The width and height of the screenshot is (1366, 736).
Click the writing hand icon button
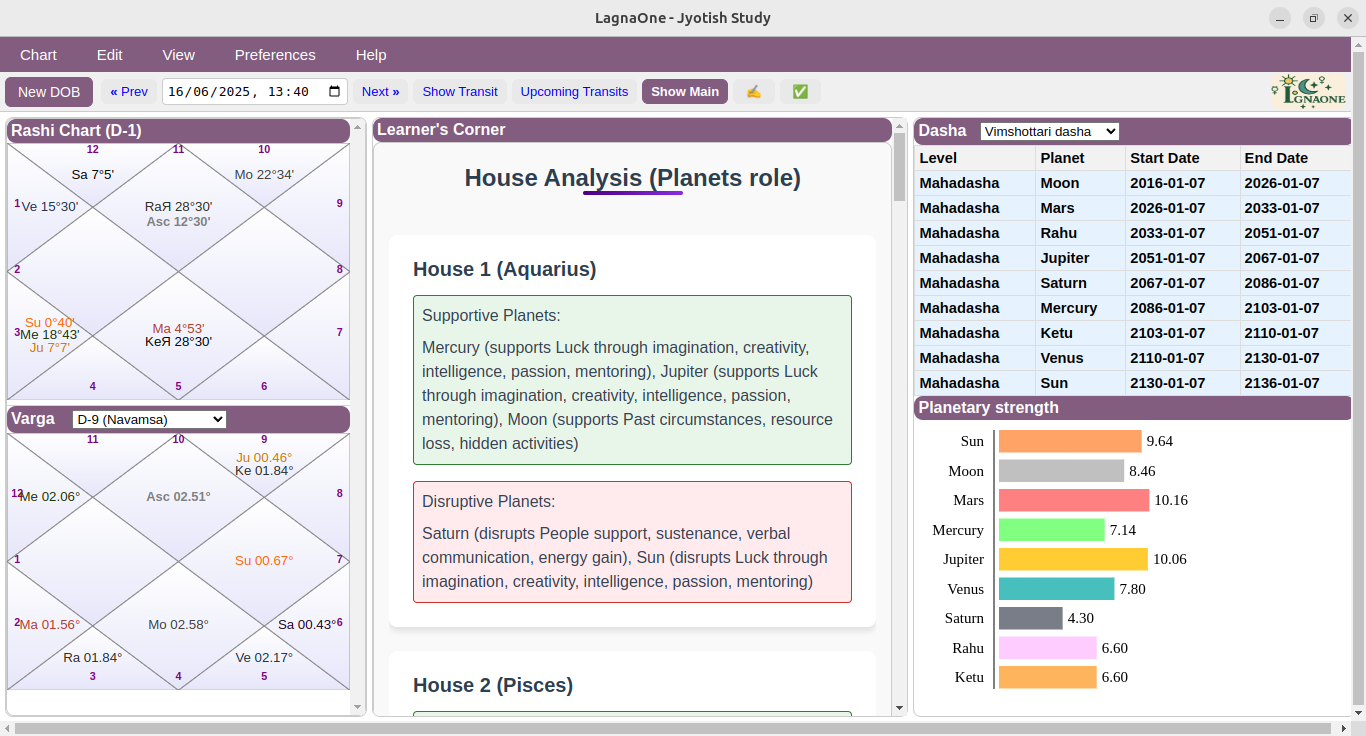[x=754, y=91]
